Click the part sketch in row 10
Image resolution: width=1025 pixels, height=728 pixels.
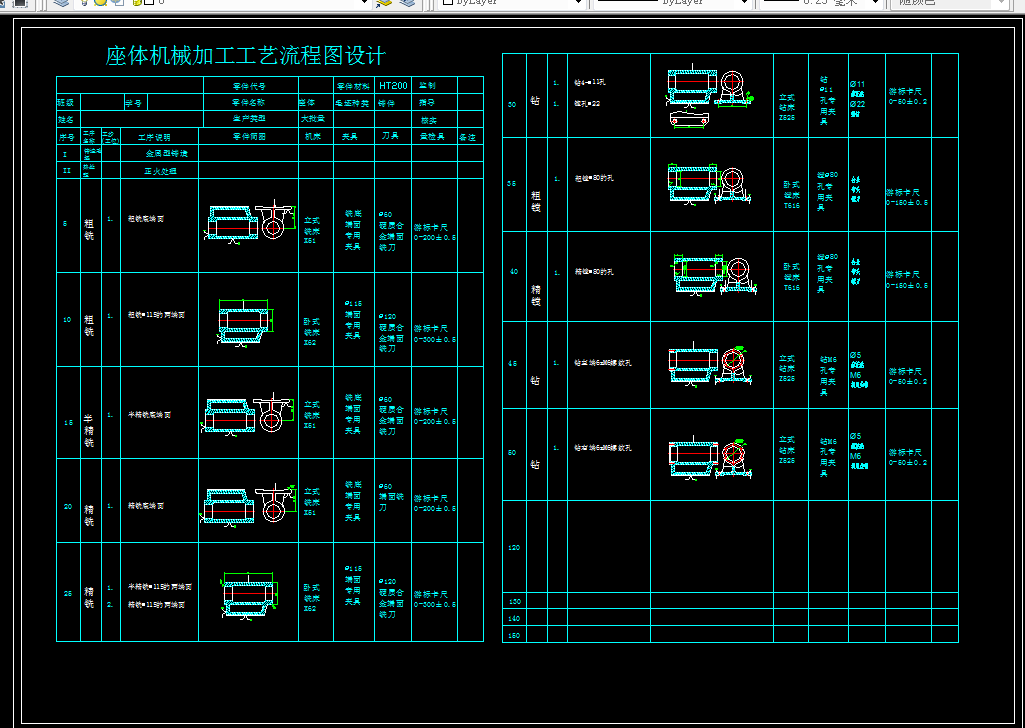[x=244, y=322]
